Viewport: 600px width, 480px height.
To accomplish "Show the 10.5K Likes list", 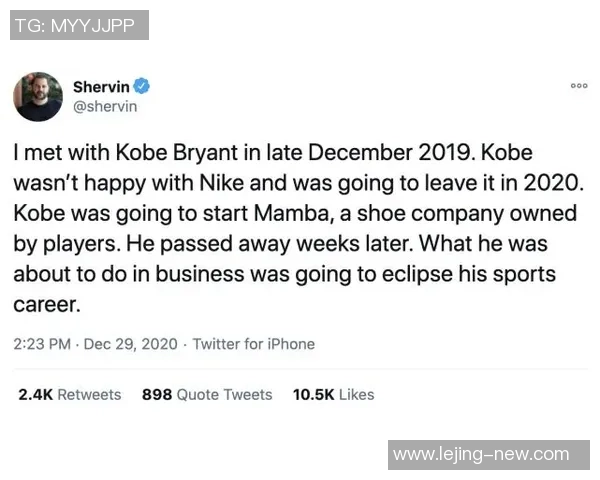I will point(333,395).
